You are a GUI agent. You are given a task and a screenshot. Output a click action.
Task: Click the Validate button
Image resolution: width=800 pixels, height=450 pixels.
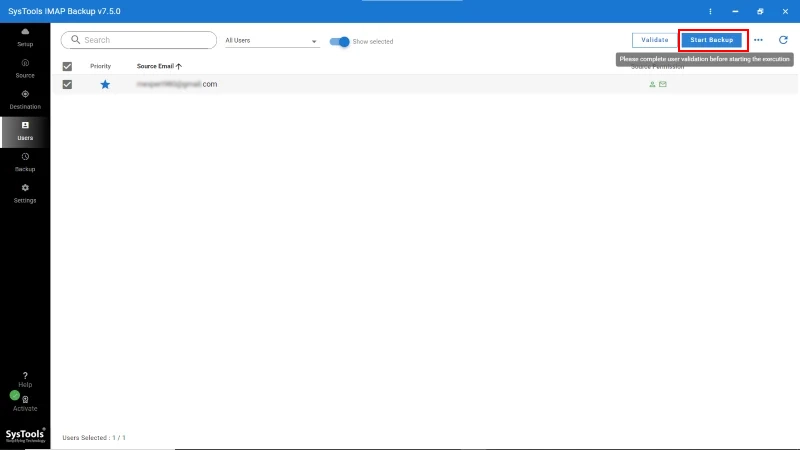[655, 40]
